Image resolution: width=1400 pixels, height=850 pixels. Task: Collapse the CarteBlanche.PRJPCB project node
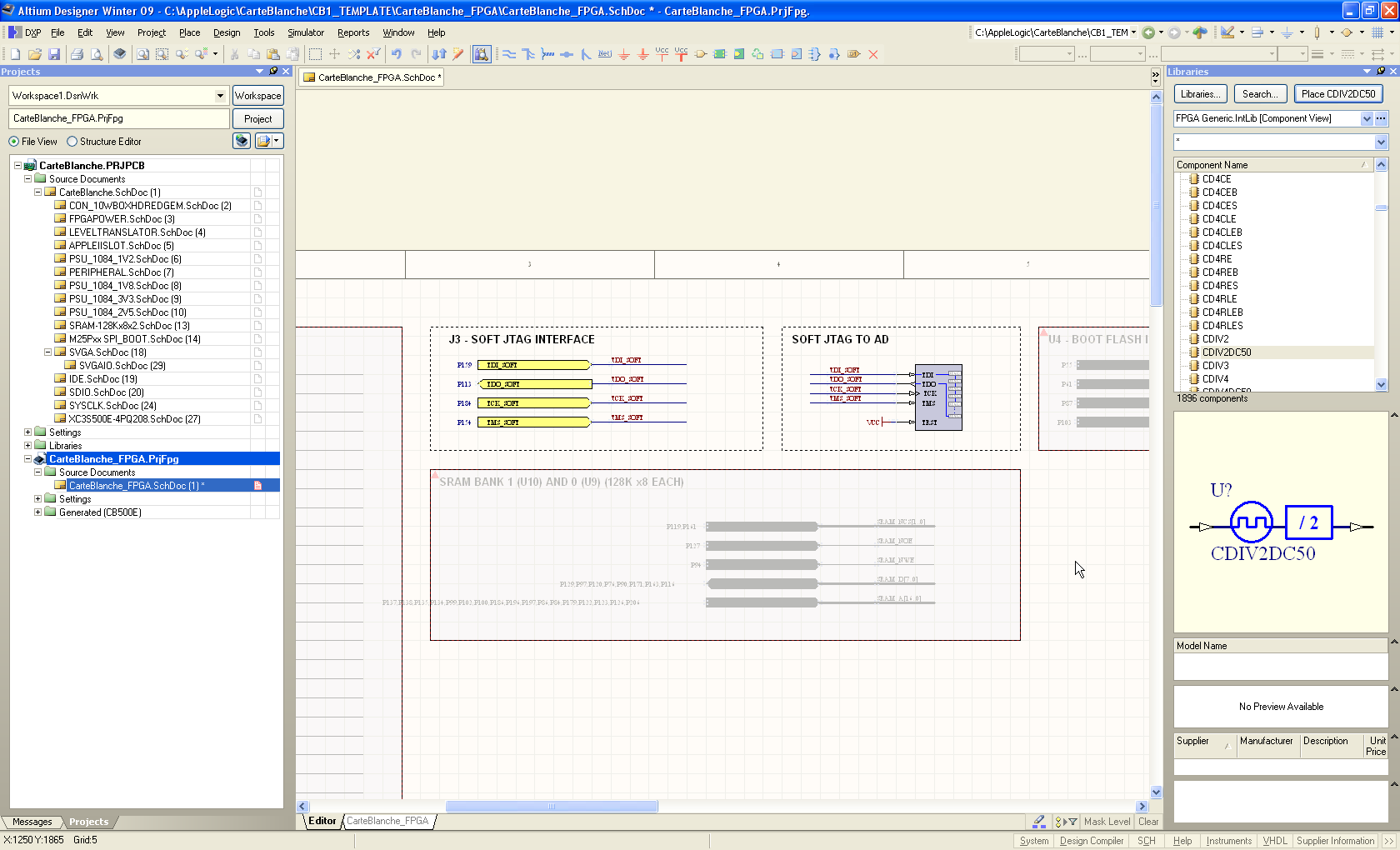tap(17, 166)
